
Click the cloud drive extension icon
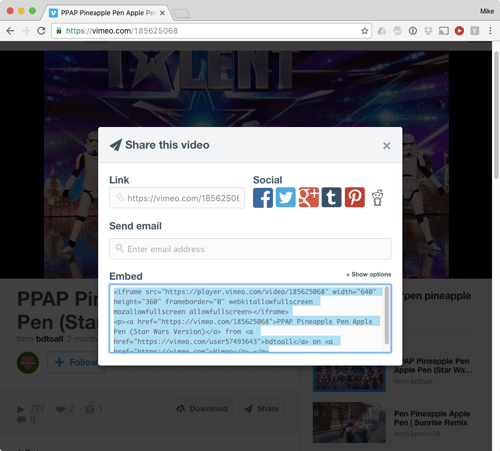pos(382,31)
